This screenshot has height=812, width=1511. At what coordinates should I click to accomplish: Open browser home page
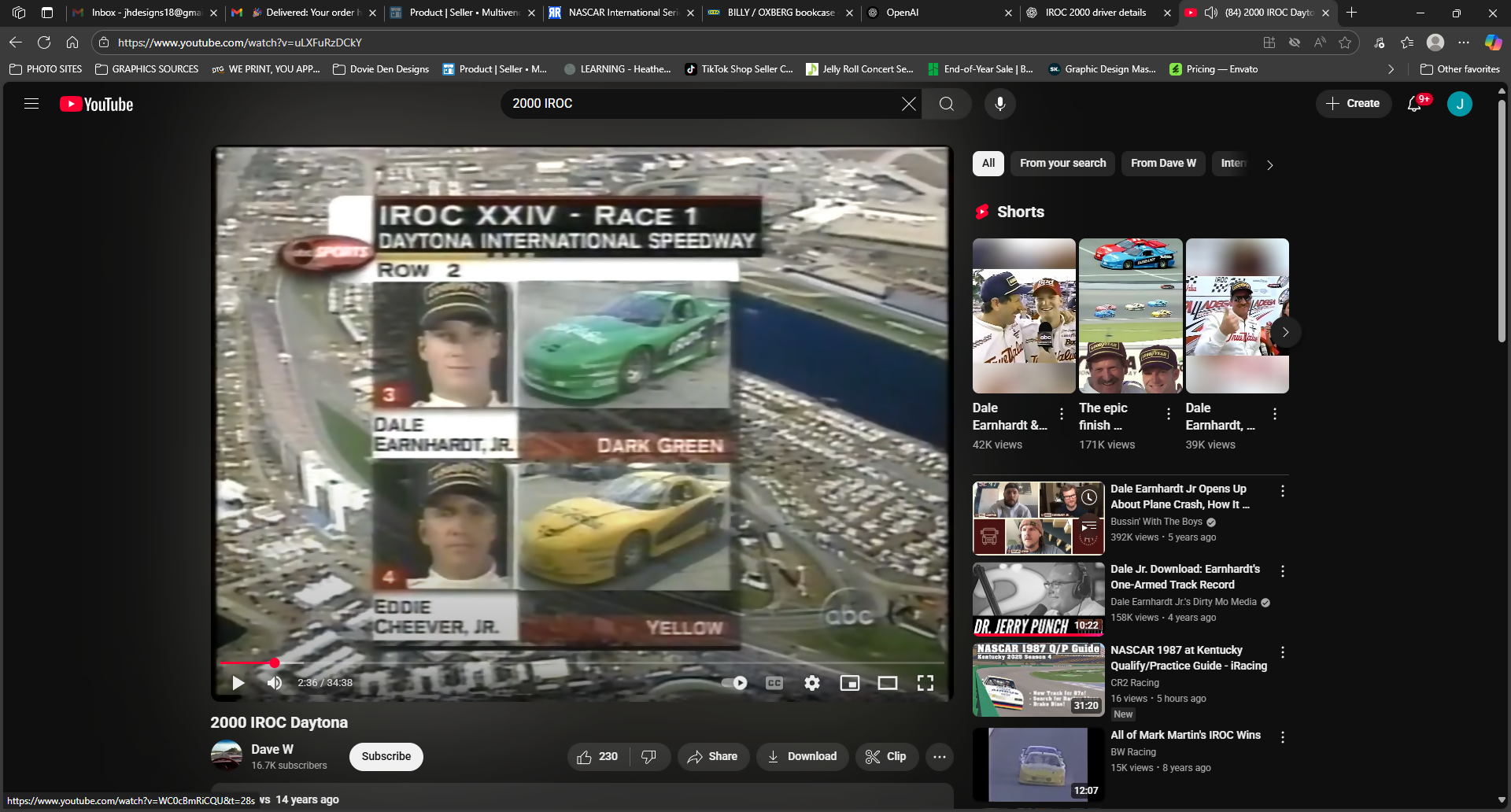pyautogui.click(x=72, y=42)
